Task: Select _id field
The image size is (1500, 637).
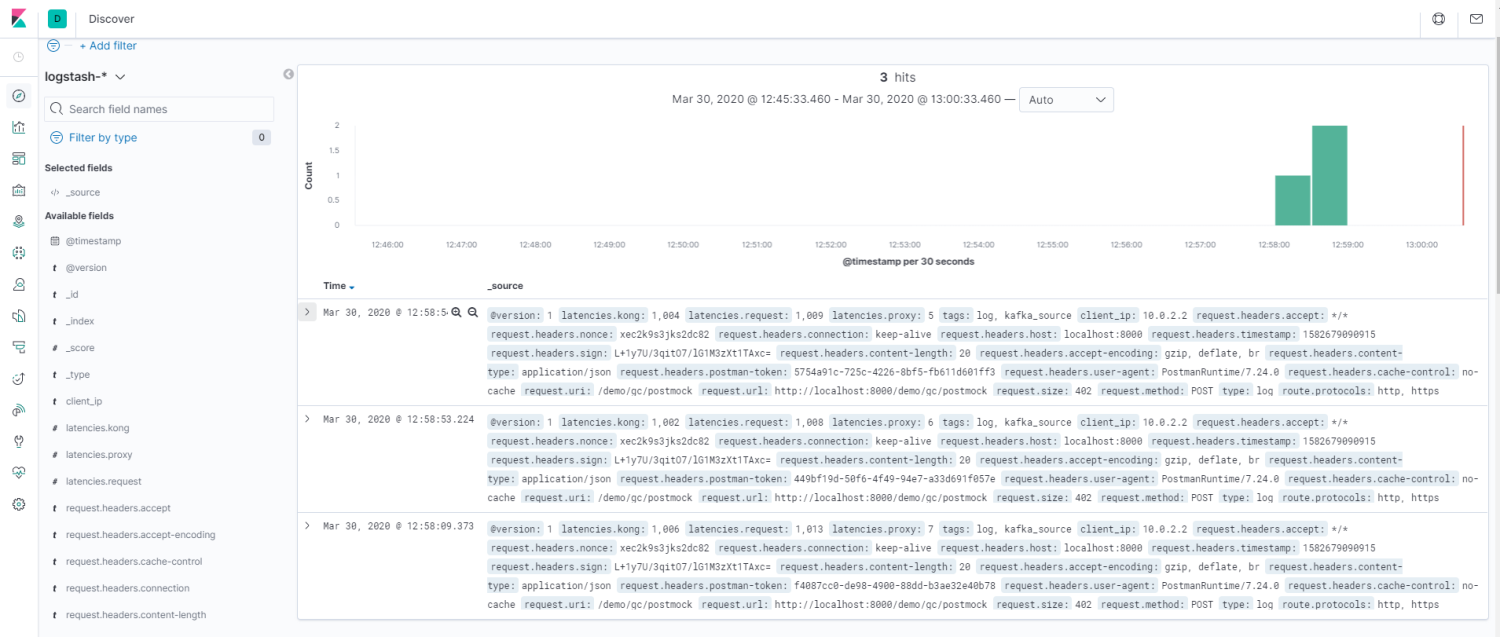Action: point(72,295)
